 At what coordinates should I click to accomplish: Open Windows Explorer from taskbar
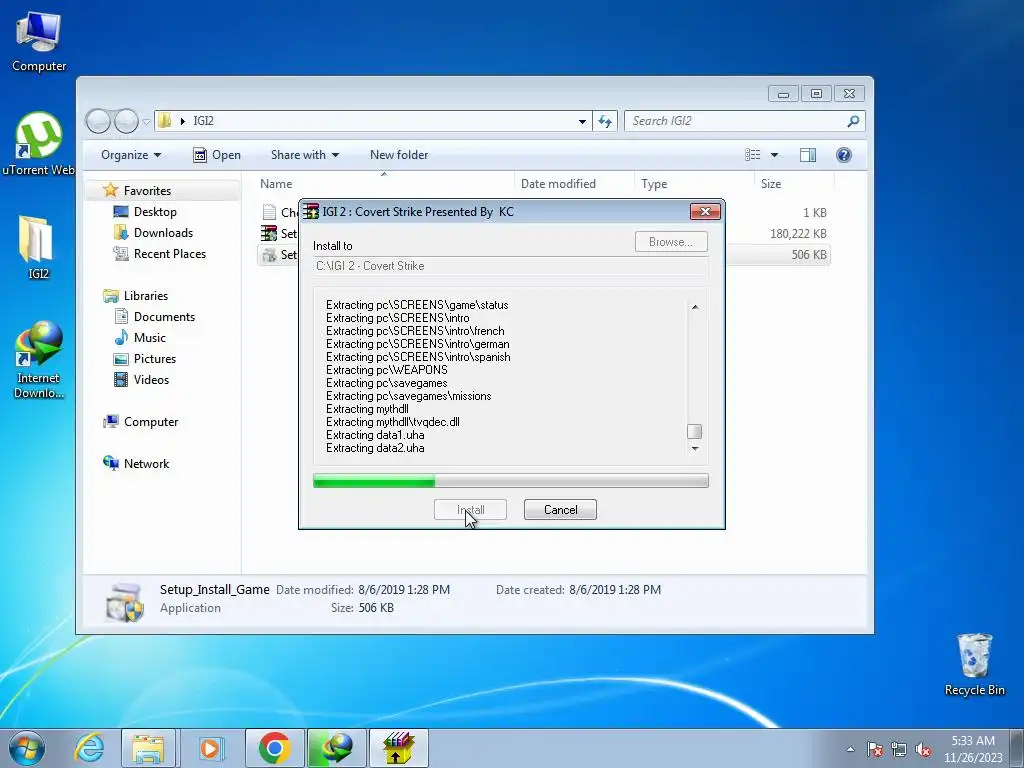point(148,748)
